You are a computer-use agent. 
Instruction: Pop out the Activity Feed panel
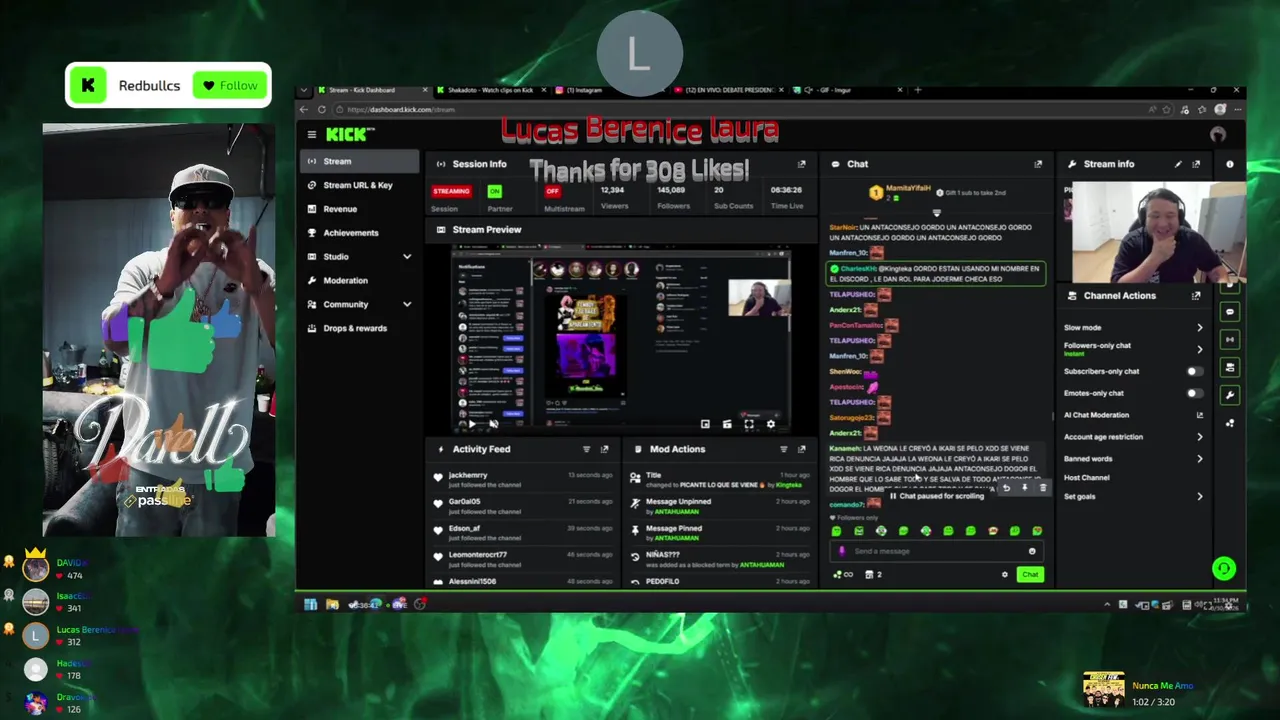coord(604,449)
